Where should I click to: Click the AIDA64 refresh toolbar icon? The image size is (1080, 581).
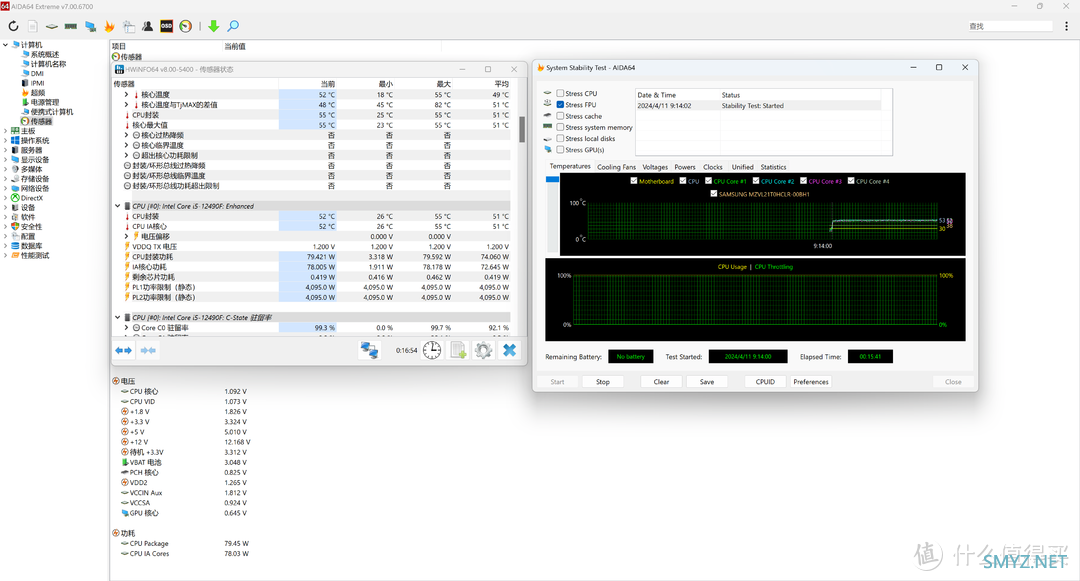point(13,26)
